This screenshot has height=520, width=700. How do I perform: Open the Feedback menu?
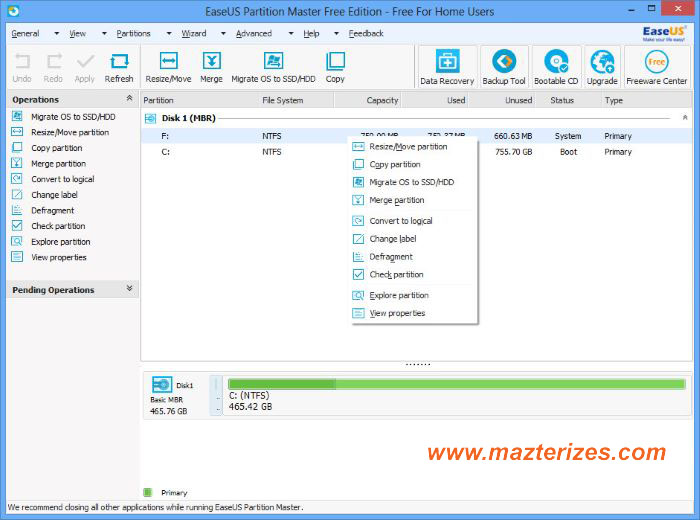[366, 33]
